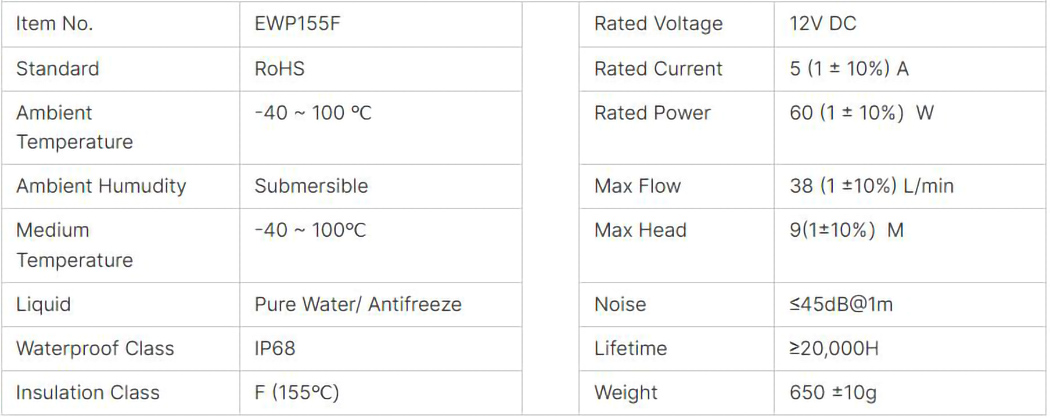Click the Max Head label

click(640, 230)
